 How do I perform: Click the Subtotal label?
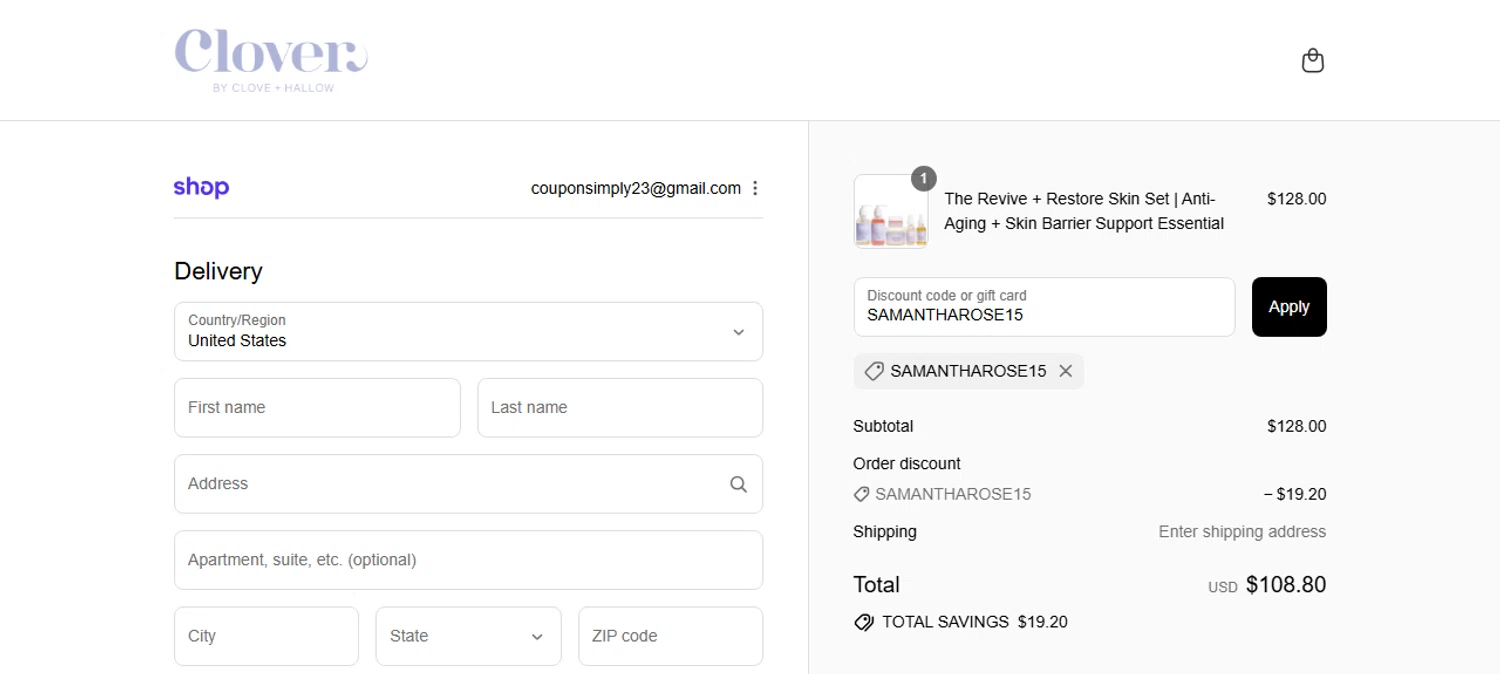click(883, 426)
